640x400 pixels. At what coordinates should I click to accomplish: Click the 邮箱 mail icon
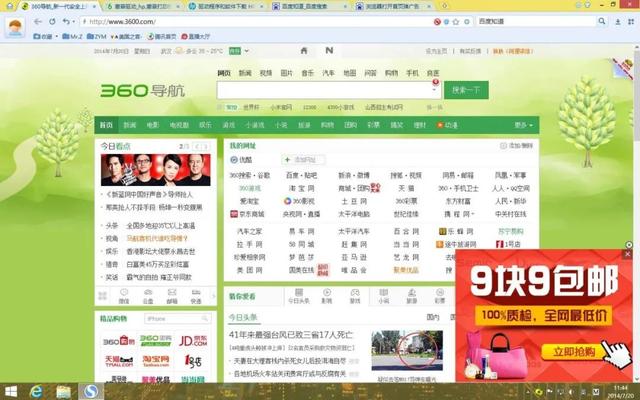[172, 296]
